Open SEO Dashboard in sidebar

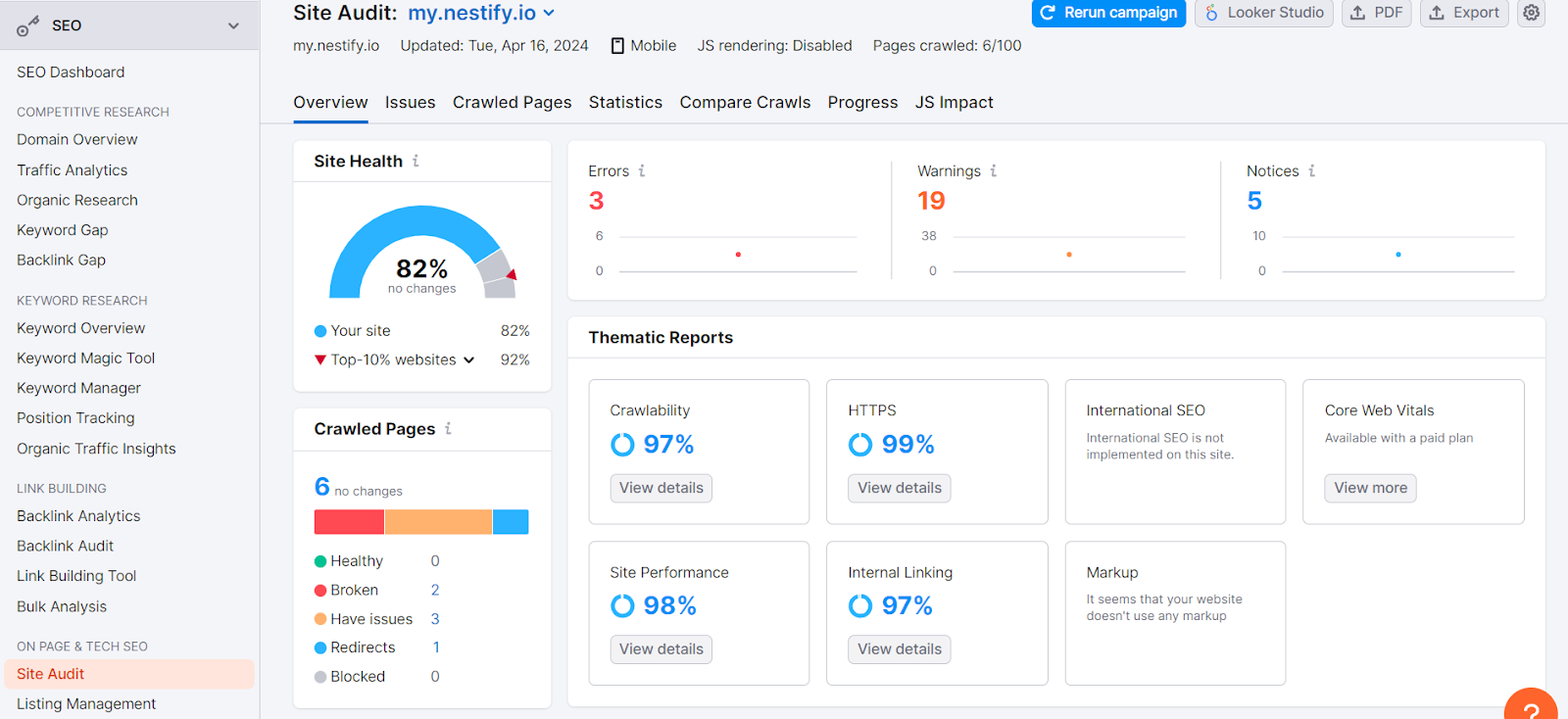[71, 72]
